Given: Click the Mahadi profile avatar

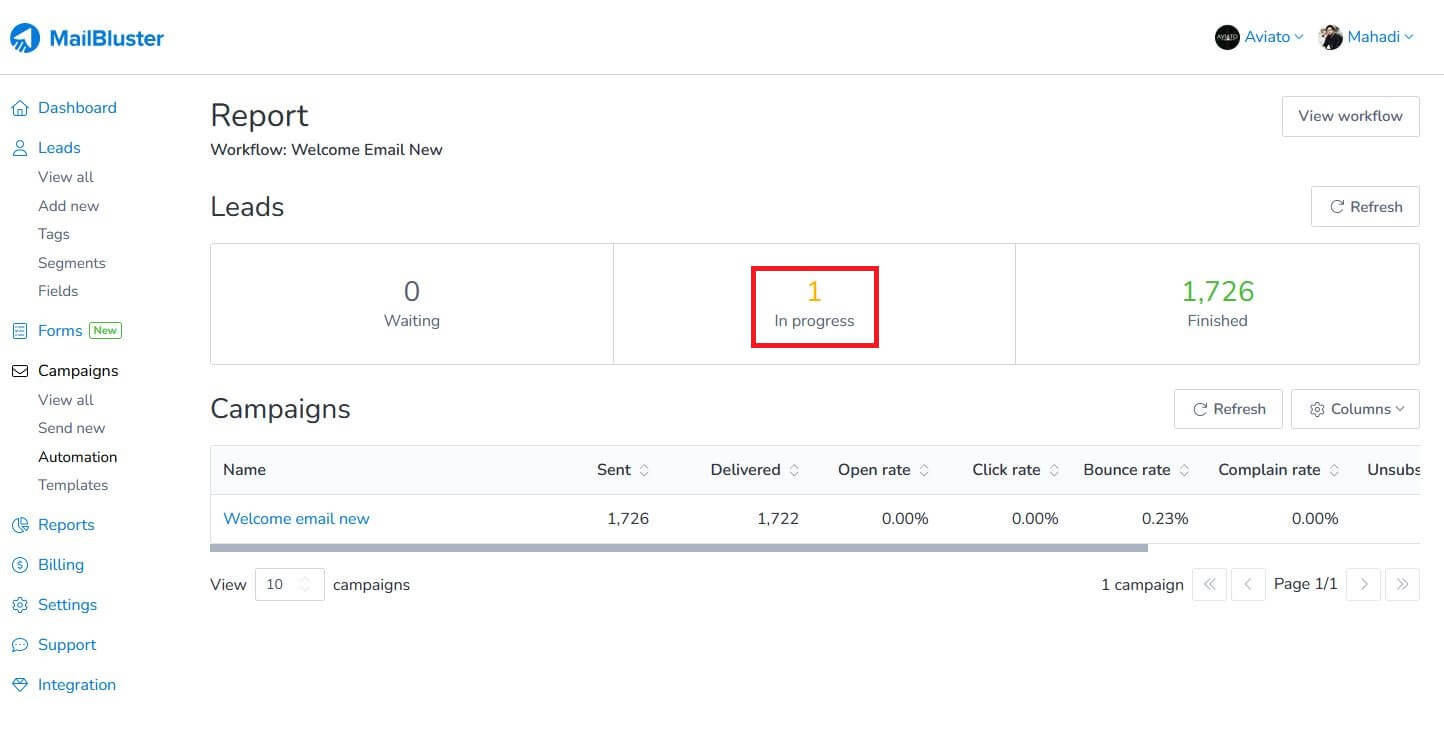Looking at the screenshot, I should pyautogui.click(x=1331, y=36).
